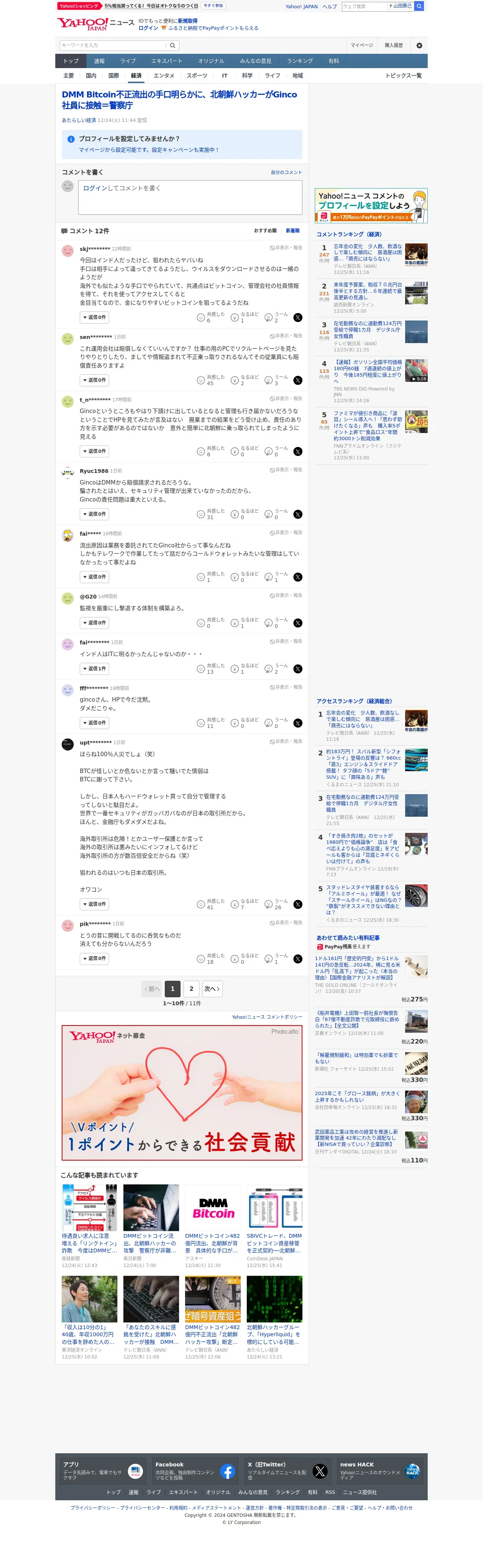Open プライバシーポリシー footer link
The width and height of the screenshot is (483, 1568).
93,1508
